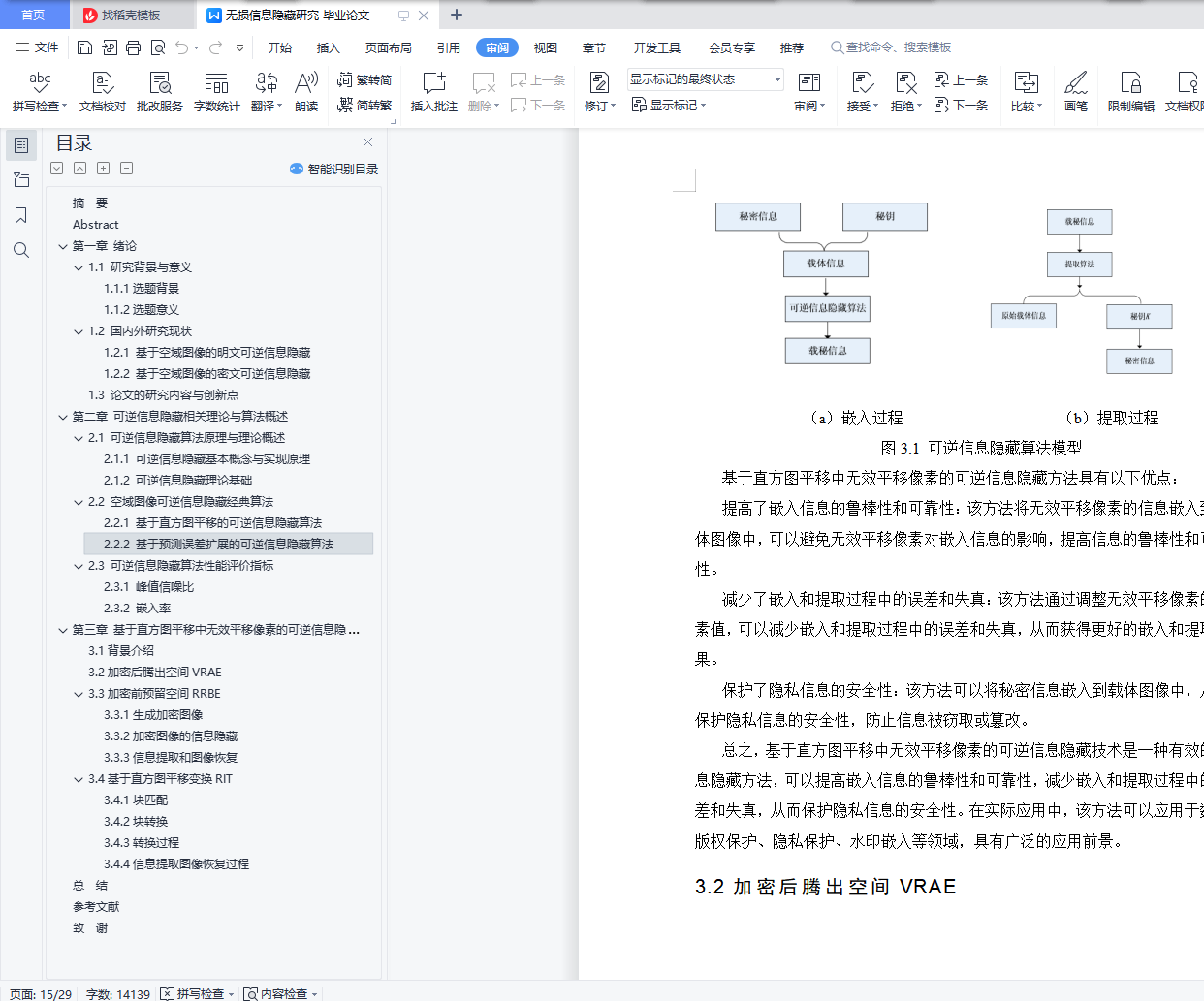Open the show markup (显示标记) dropdown
The image size is (1204, 1001).
[x=669, y=105]
